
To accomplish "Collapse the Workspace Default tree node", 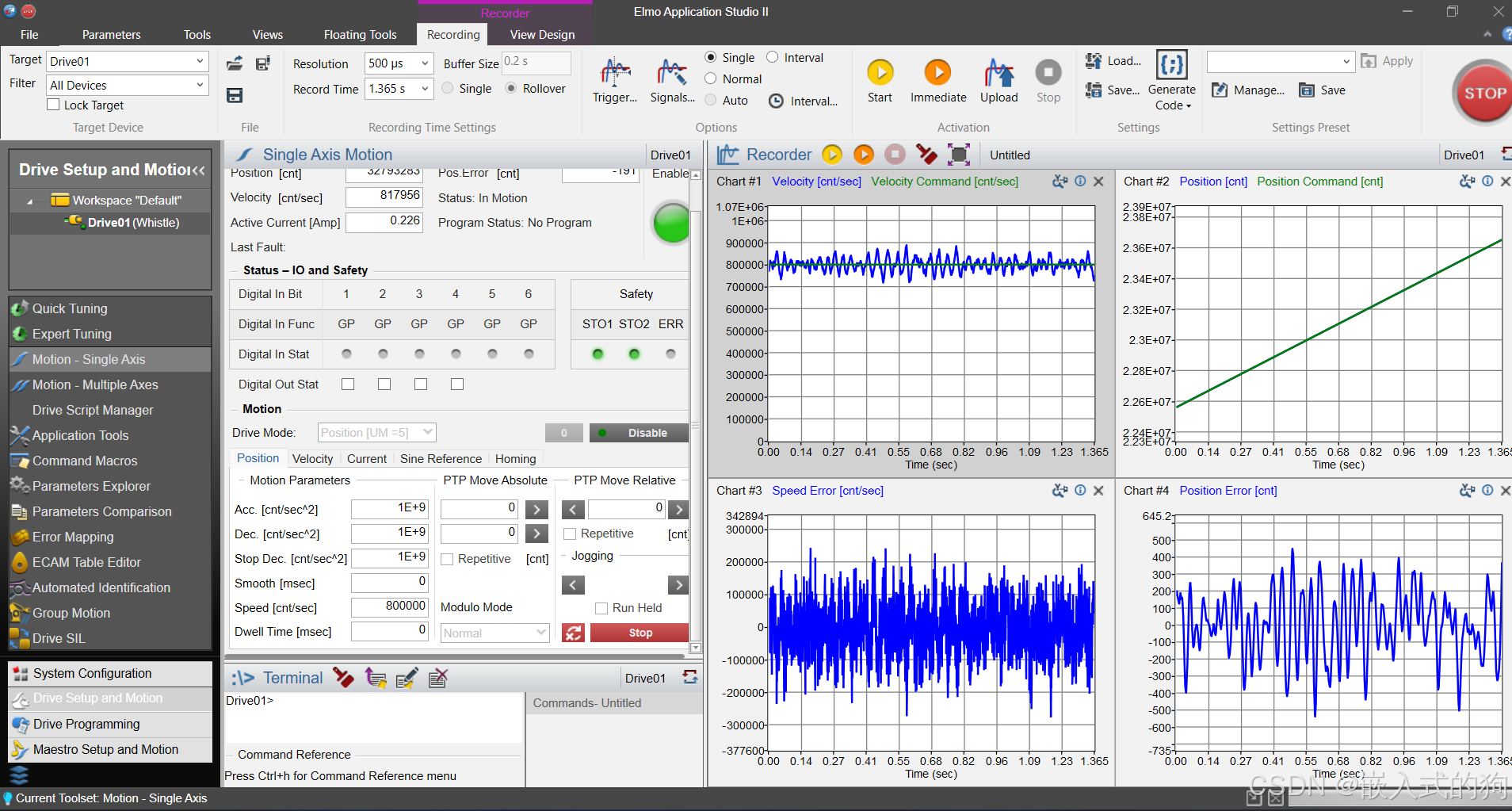I will 30,201.
